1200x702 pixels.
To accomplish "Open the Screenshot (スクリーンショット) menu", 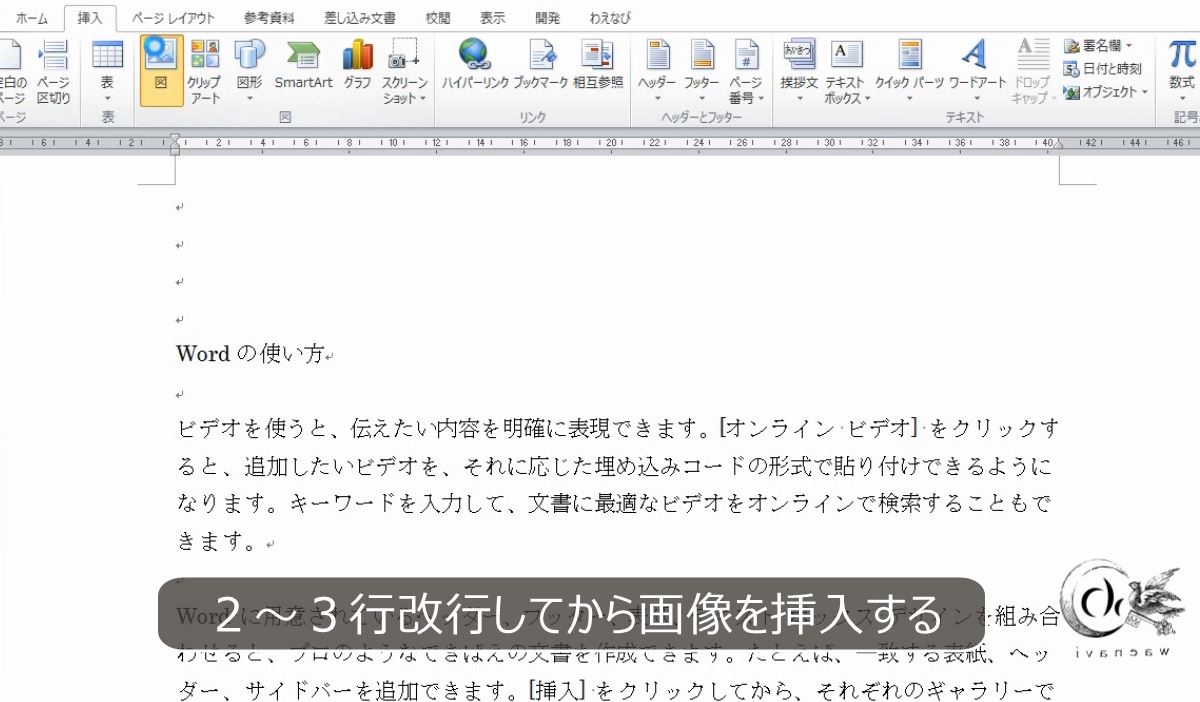I will 405,70.
